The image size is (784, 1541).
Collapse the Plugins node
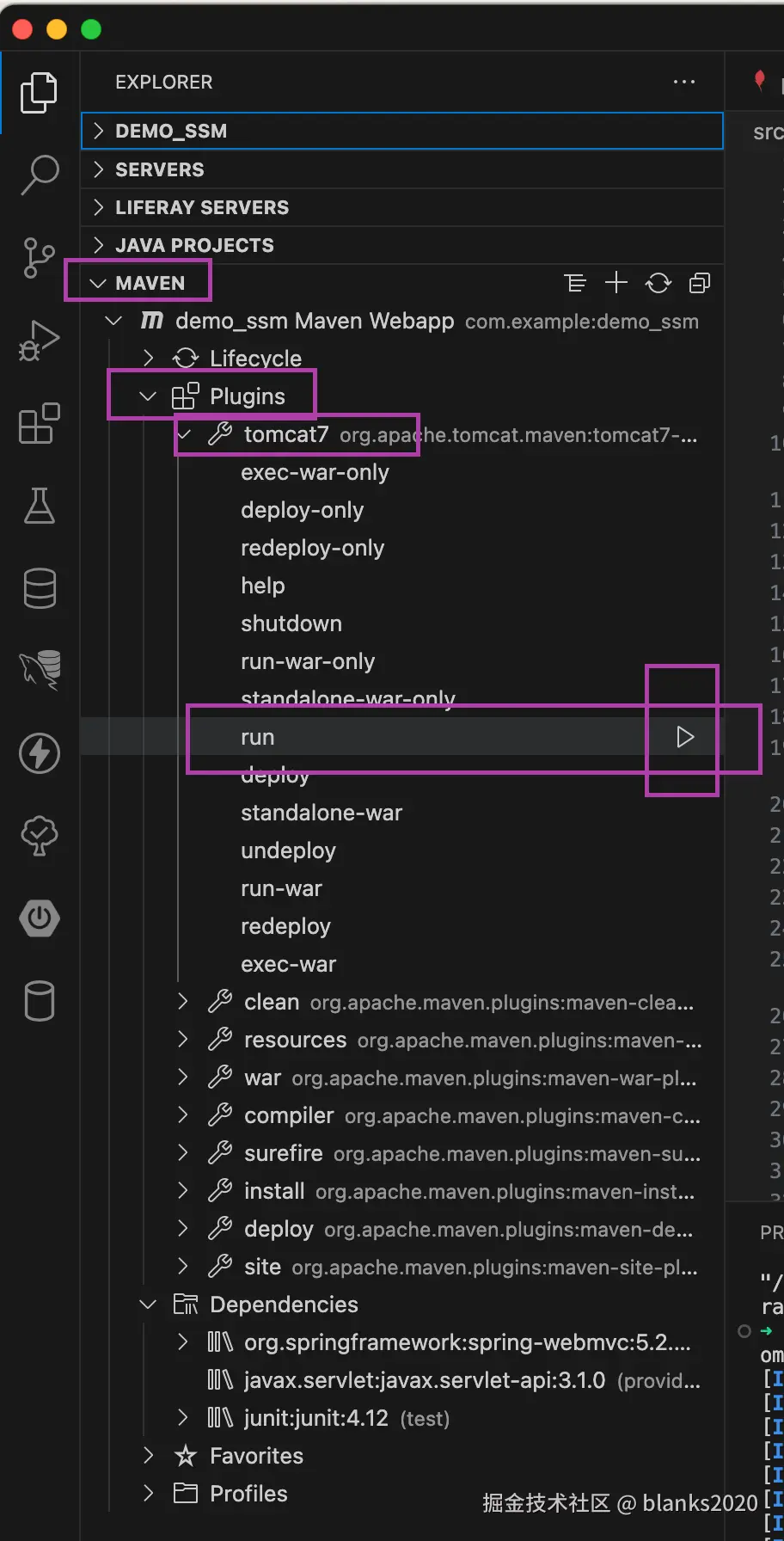[x=146, y=396]
